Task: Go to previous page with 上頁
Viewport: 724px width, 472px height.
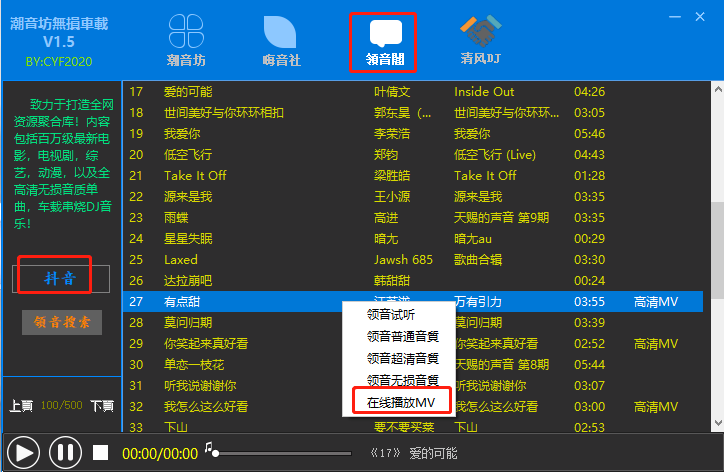Action: point(21,406)
